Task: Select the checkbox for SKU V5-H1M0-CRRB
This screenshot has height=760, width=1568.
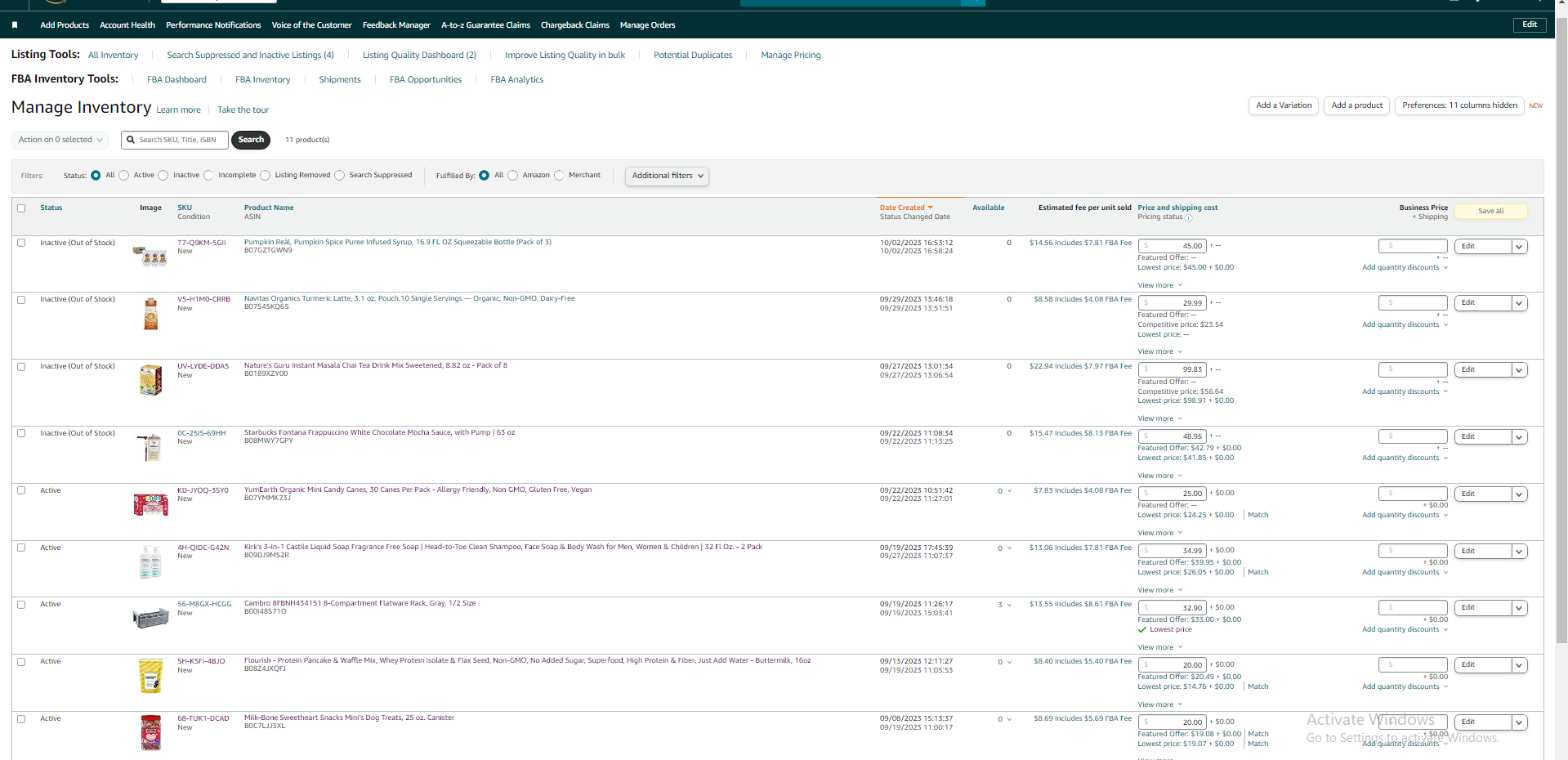Action: tap(21, 300)
